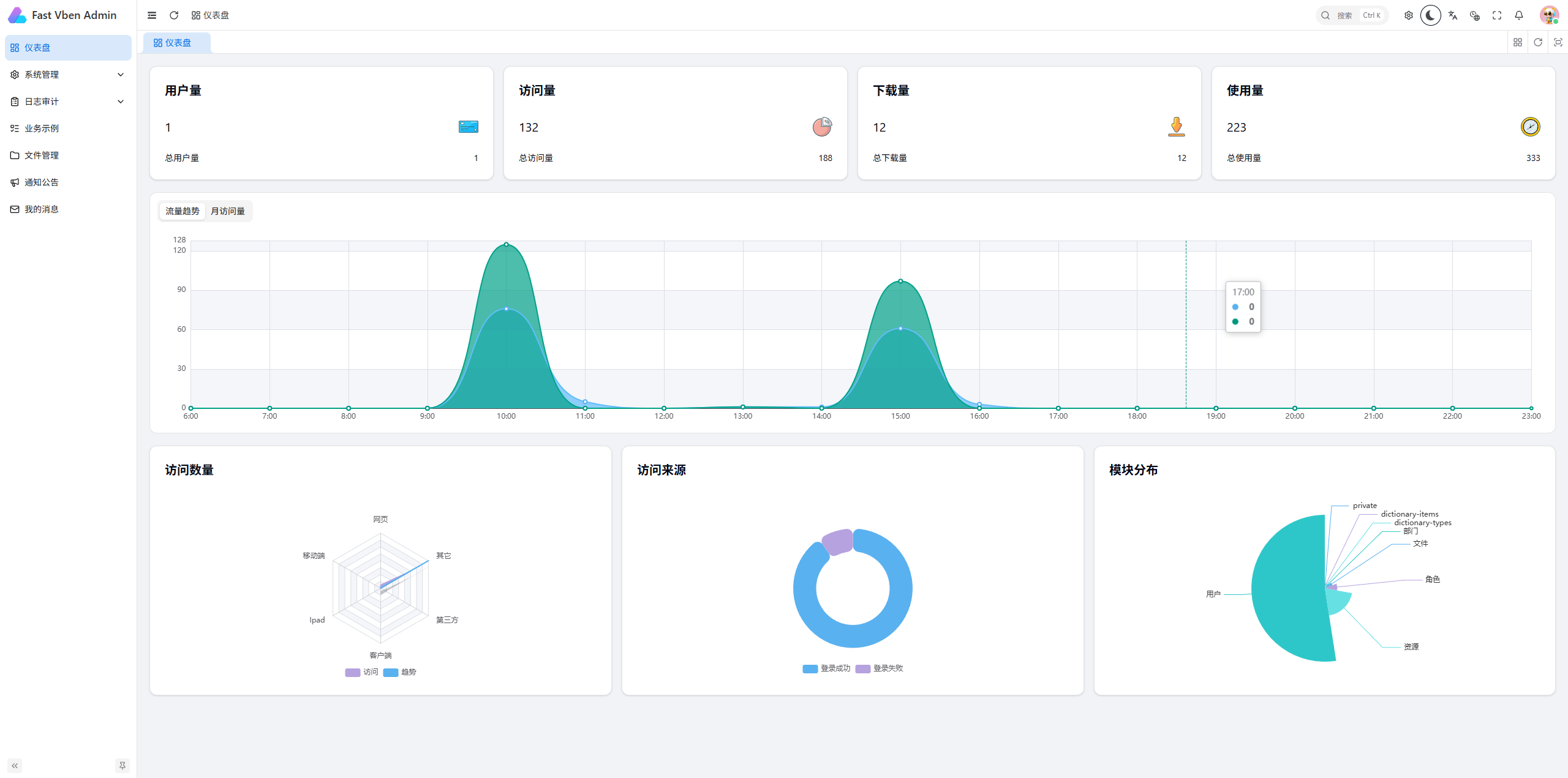The image size is (1568, 778).
Task: Toggle the sidebar hamburger menu icon
Action: pyautogui.click(x=152, y=15)
